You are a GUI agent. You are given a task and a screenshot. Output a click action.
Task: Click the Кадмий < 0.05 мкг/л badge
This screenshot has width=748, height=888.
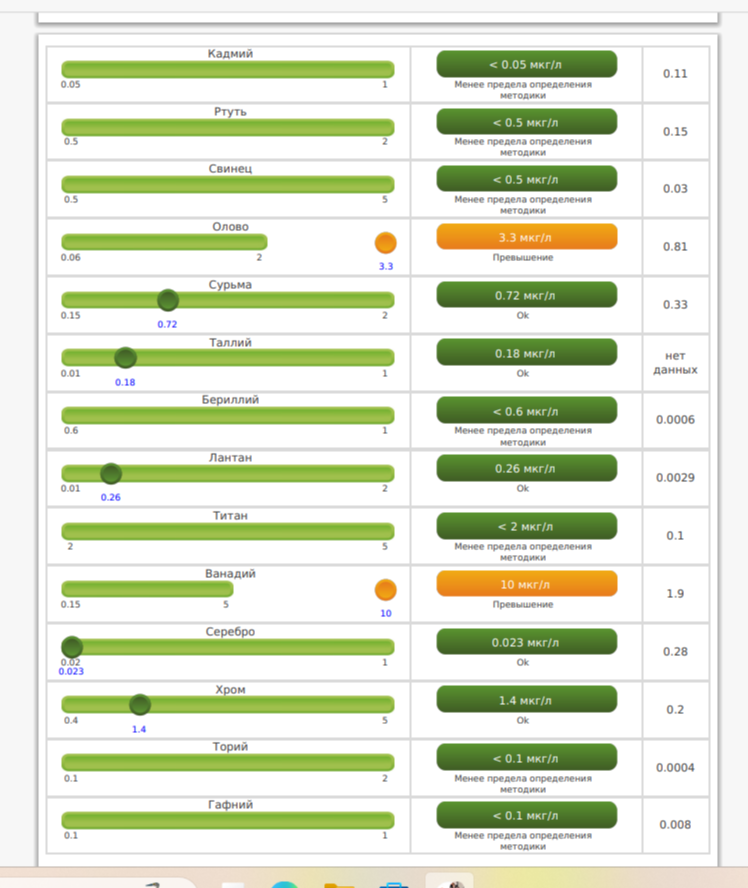(x=526, y=64)
